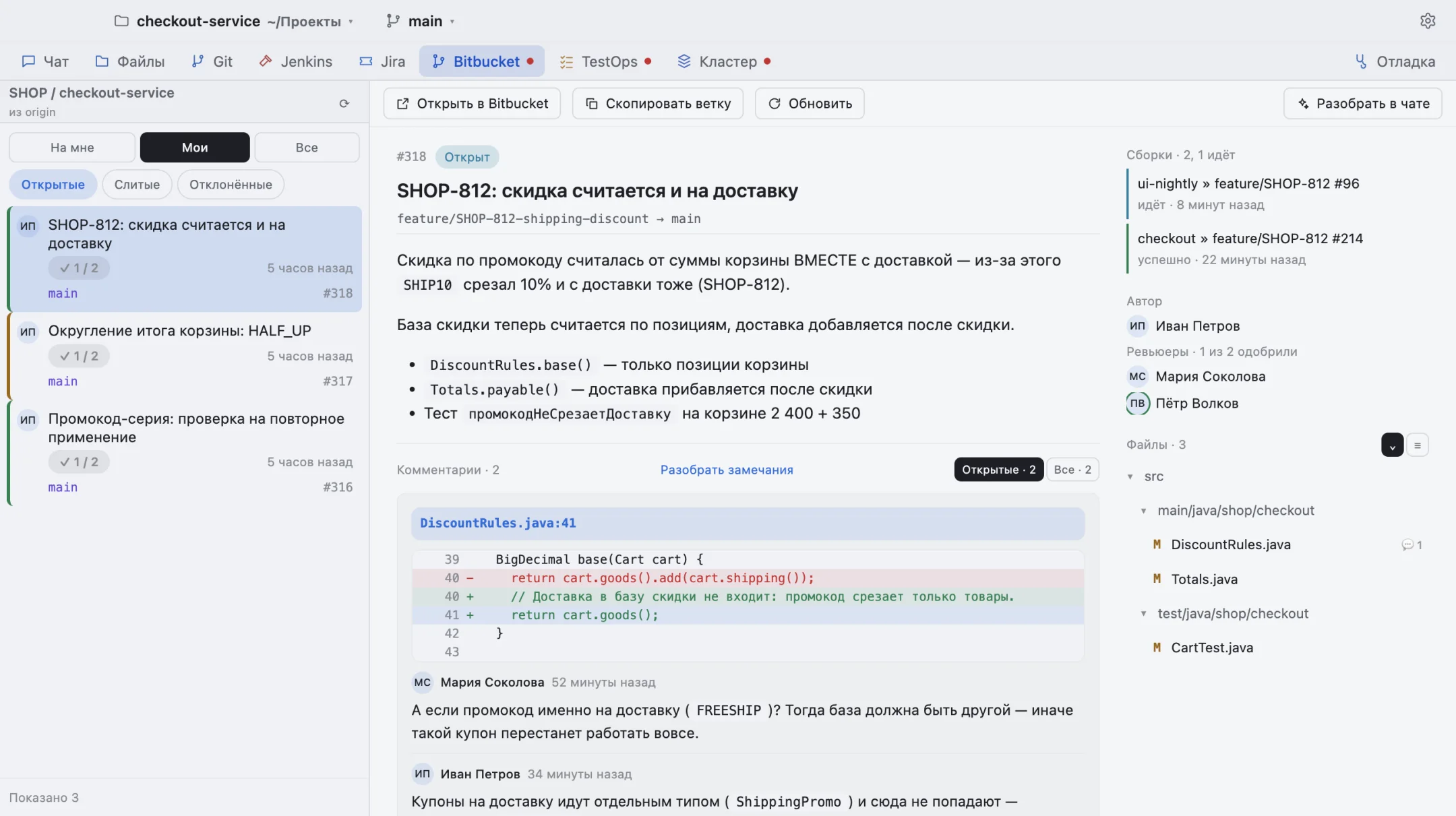
Task: Open the Jenkins tab
Action: (x=295, y=61)
